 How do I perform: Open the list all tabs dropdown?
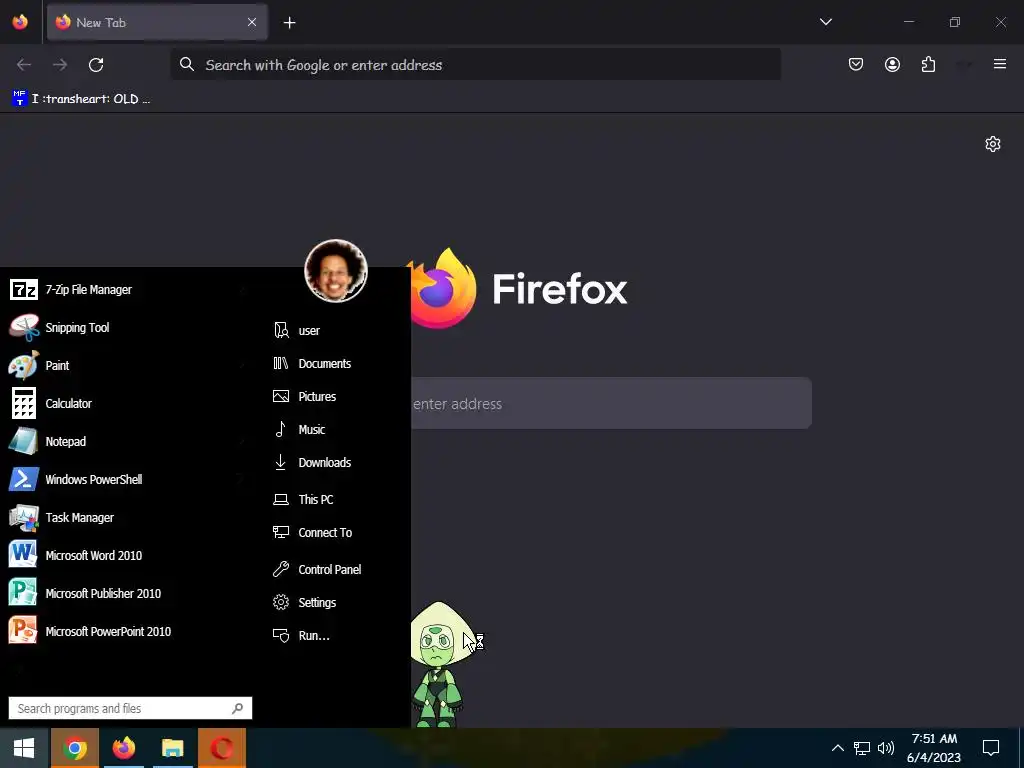coord(825,22)
